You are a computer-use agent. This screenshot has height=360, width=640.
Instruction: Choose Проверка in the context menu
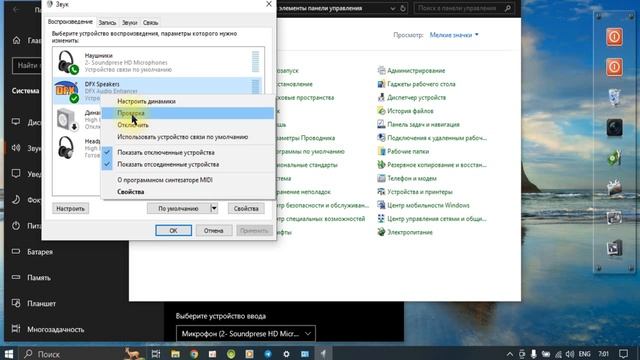[188, 113]
